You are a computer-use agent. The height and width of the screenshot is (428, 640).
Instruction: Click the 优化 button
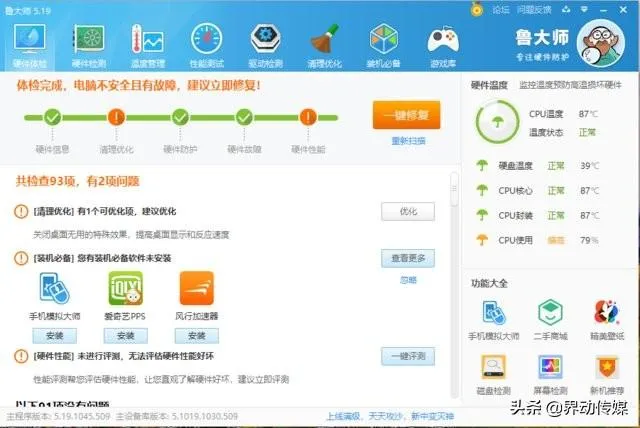click(408, 211)
